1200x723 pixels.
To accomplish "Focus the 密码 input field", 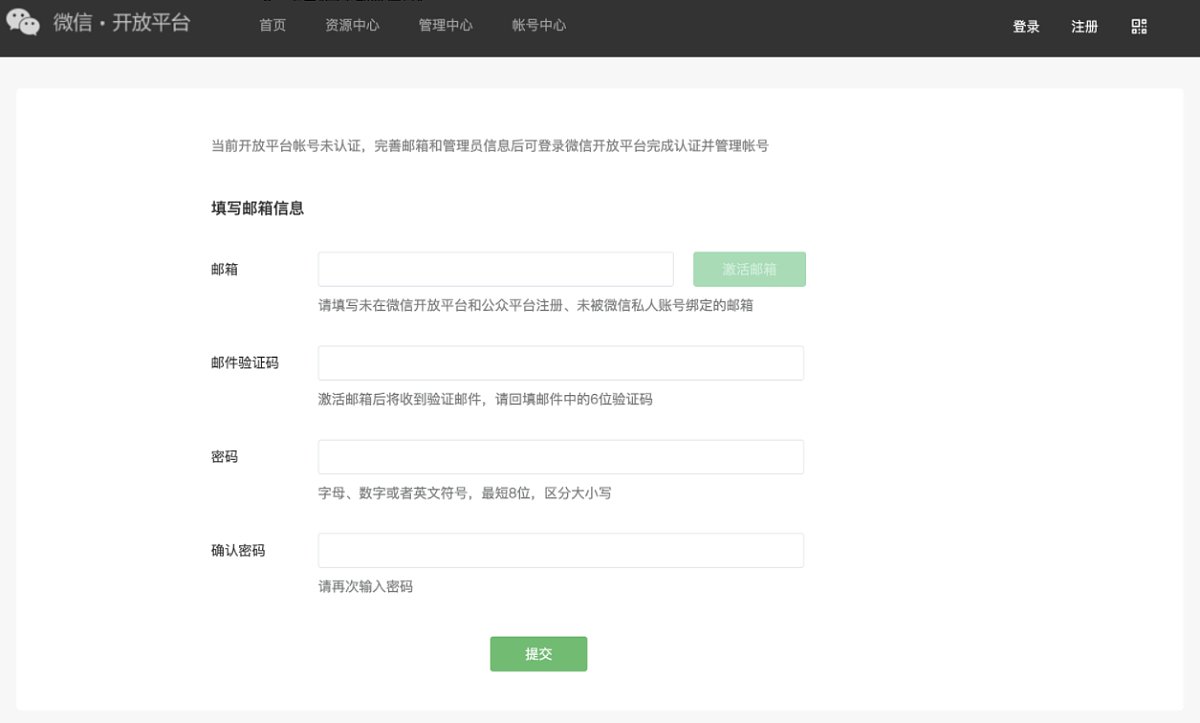I will click(x=561, y=457).
